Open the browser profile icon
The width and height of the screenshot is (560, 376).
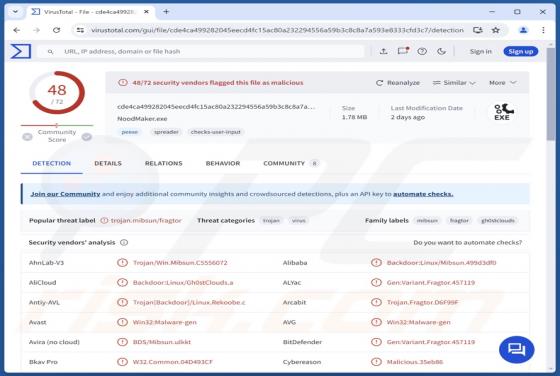coord(523,30)
